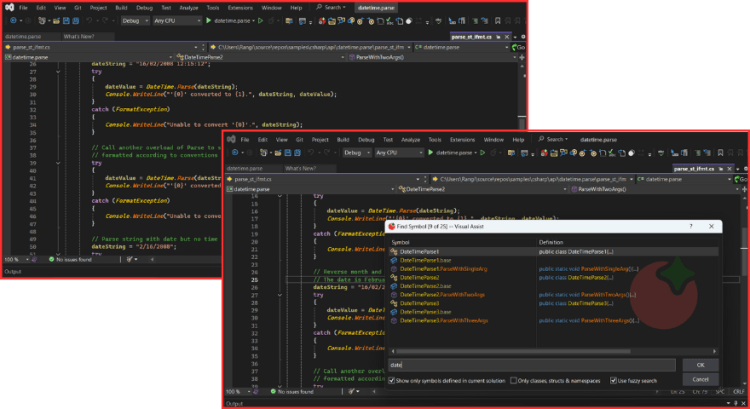Open File menu in front window
Image resolution: width=750 pixels, height=409 pixels.
(244, 139)
